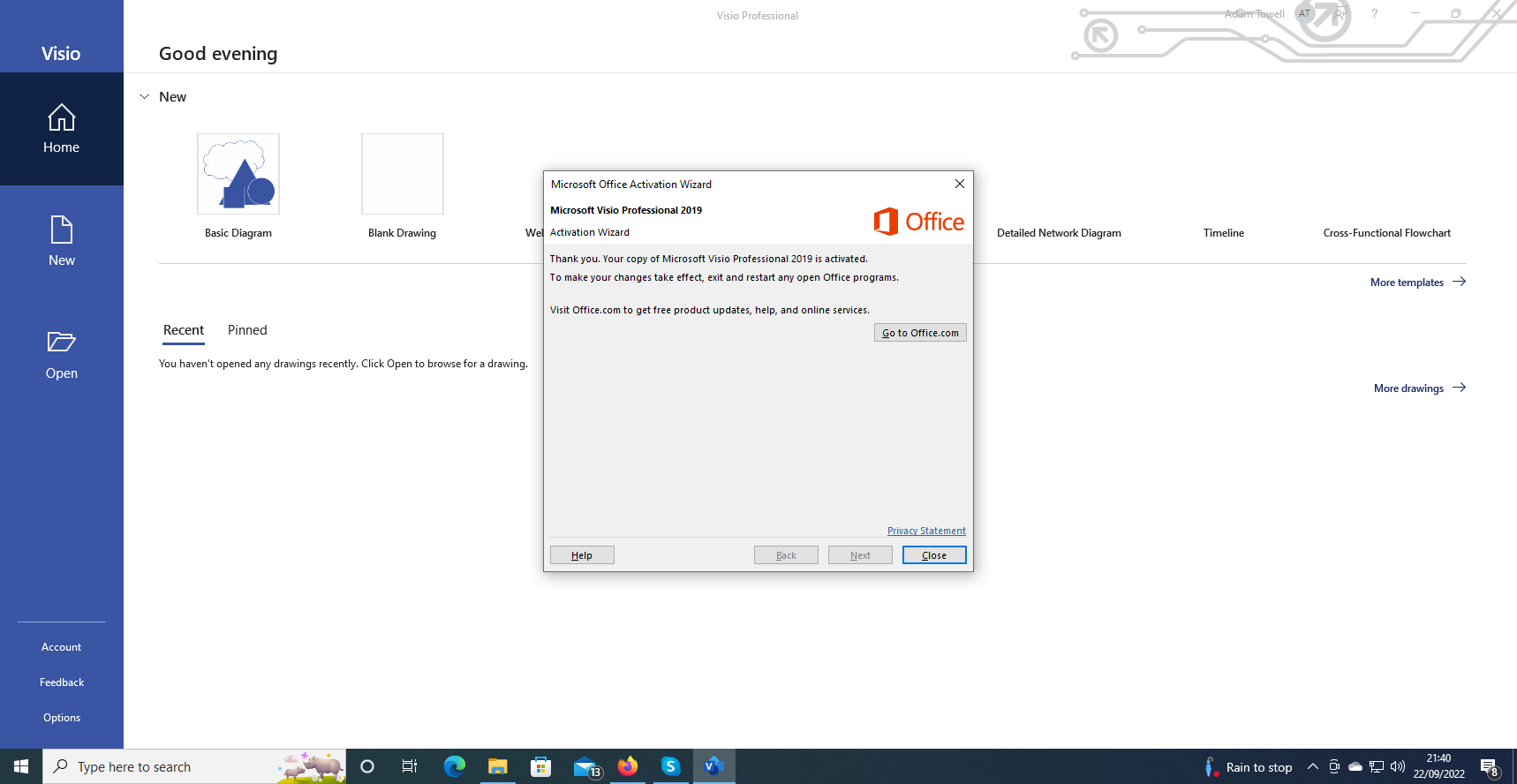Open Microsoft Store from taskbar

540,766
